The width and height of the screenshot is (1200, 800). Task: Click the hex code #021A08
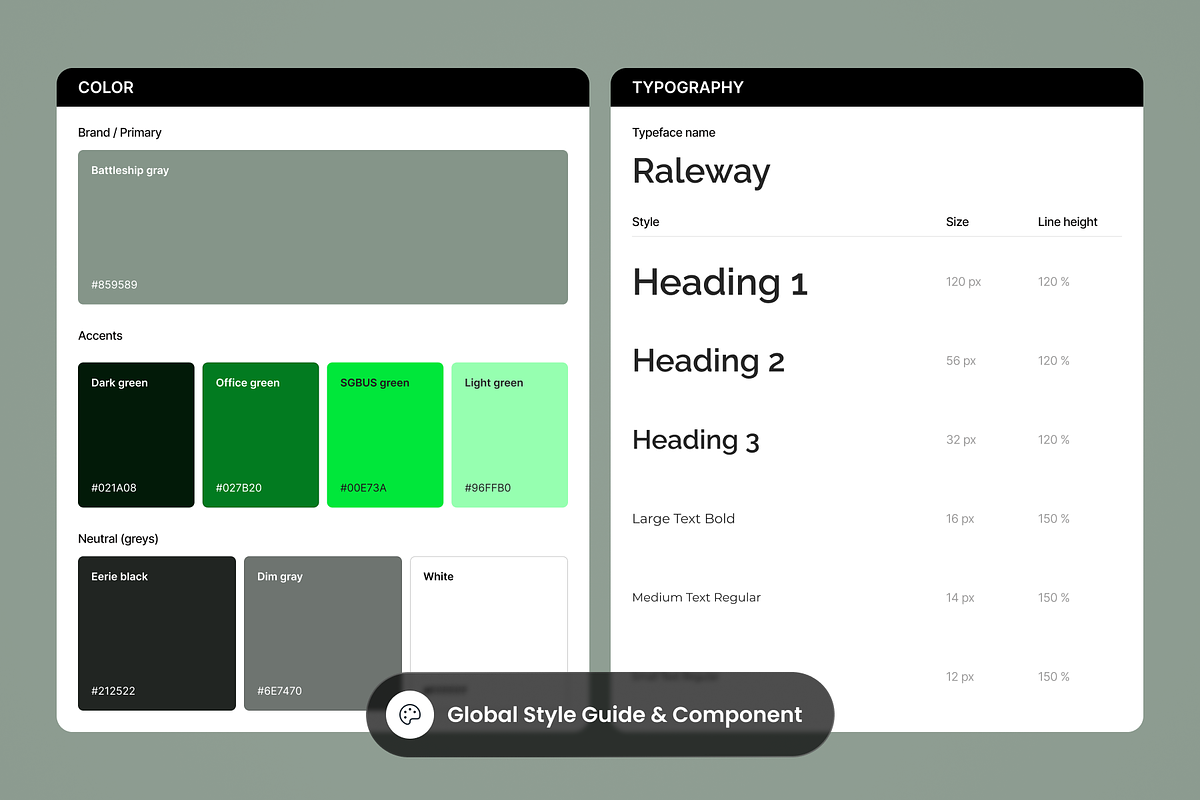pyautogui.click(x=114, y=488)
